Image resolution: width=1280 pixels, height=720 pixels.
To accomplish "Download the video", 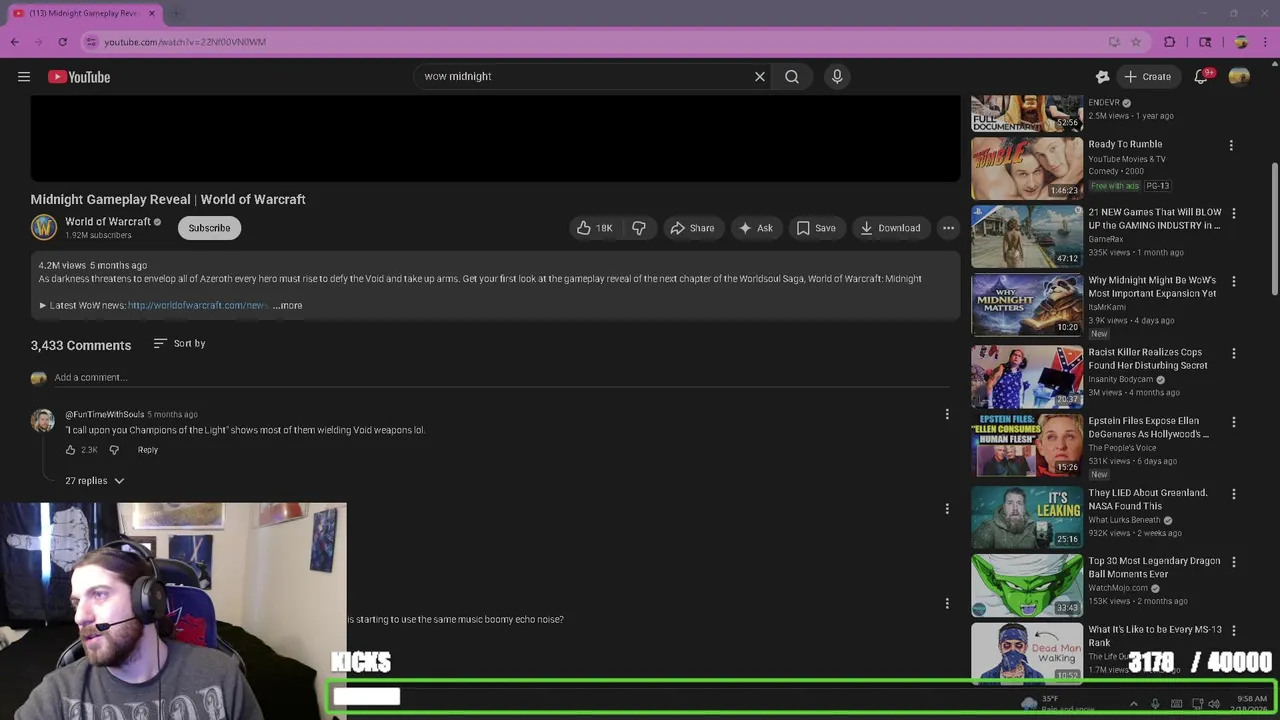I will tap(889, 228).
